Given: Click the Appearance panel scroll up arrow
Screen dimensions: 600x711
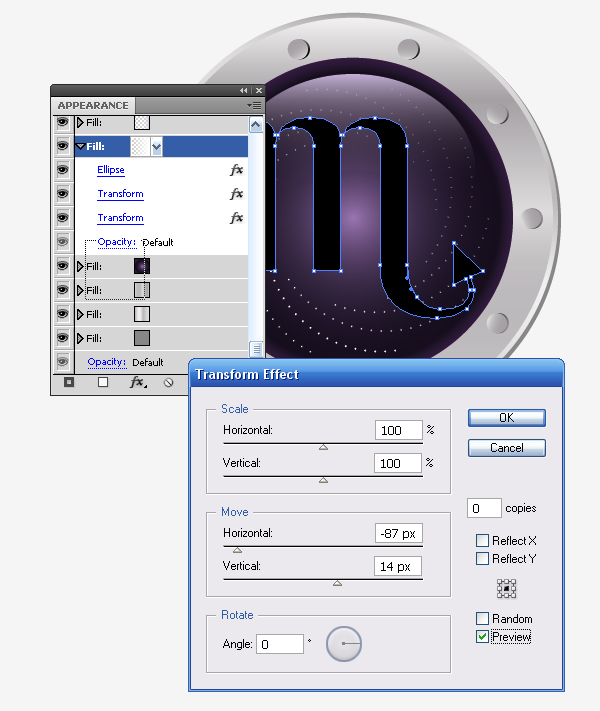Looking at the screenshot, I should click(256, 125).
